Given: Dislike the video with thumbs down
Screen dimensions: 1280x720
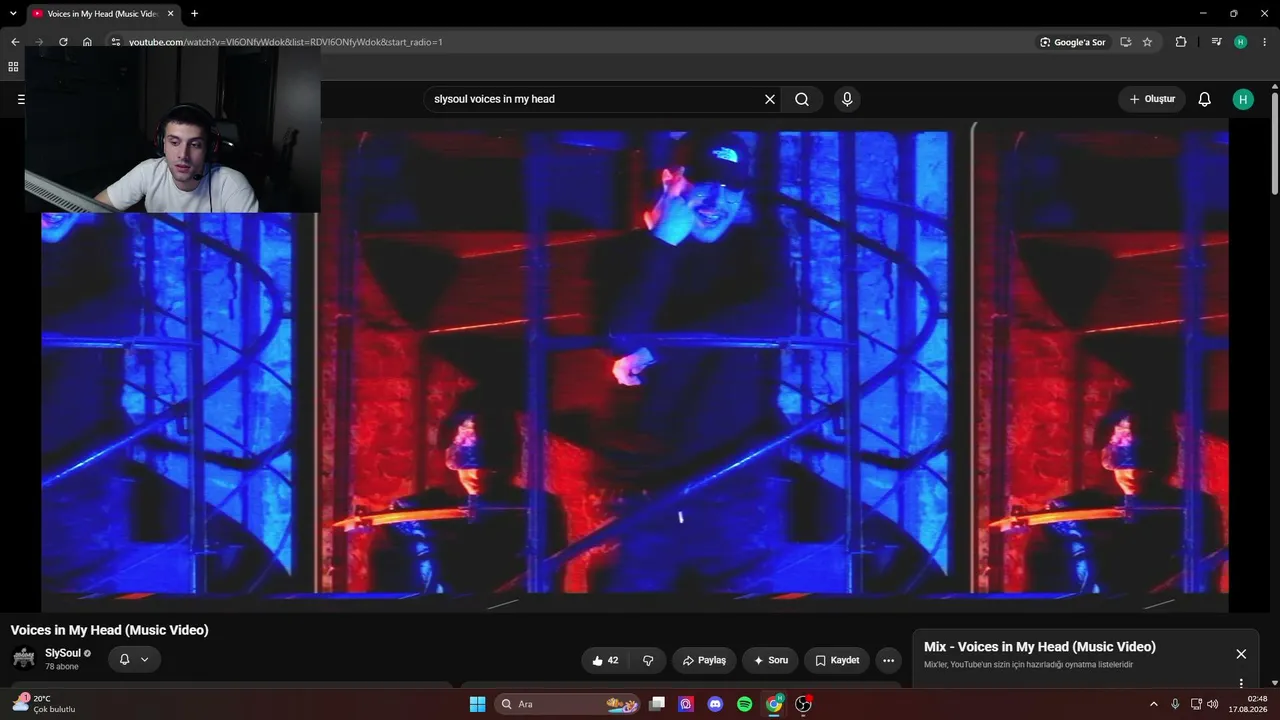Looking at the screenshot, I should (x=648, y=660).
